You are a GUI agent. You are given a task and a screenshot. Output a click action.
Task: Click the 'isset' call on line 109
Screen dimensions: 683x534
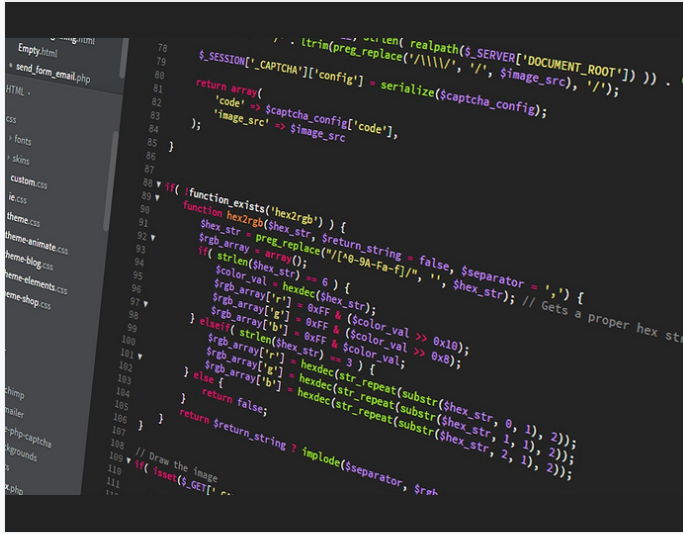[x=166, y=473]
